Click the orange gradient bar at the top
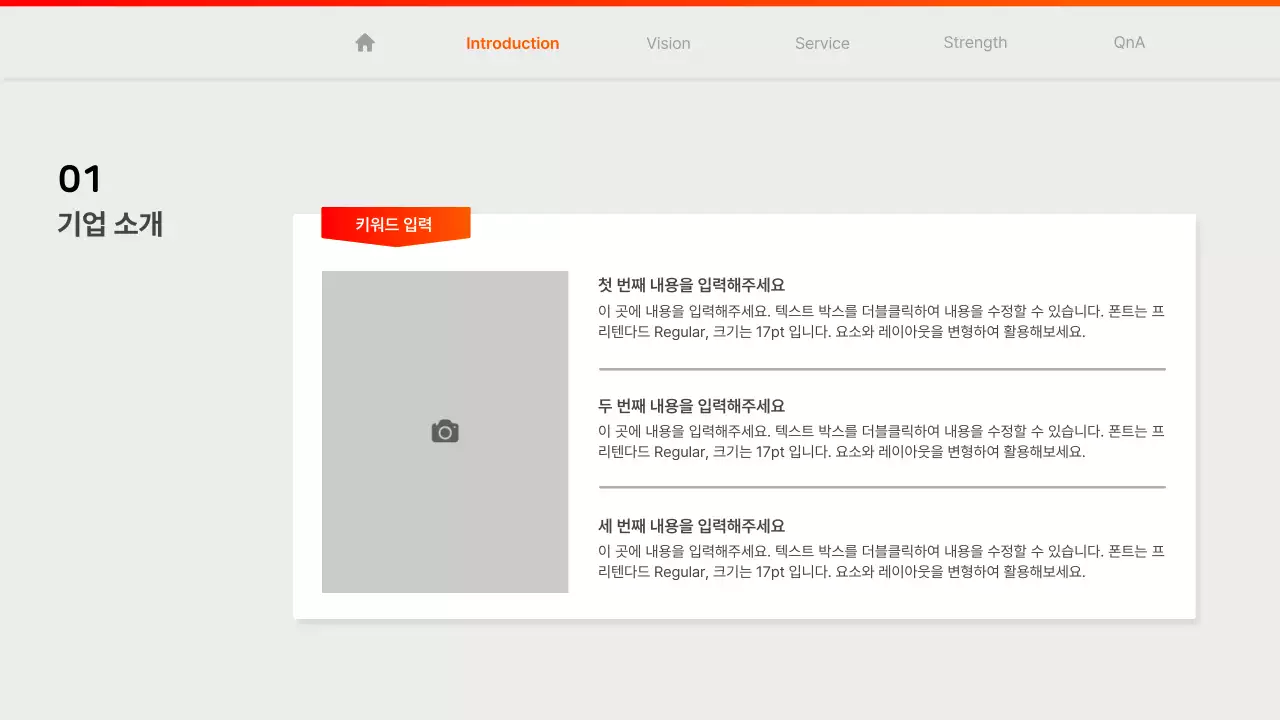Image resolution: width=1280 pixels, height=720 pixels. [640, 3]
